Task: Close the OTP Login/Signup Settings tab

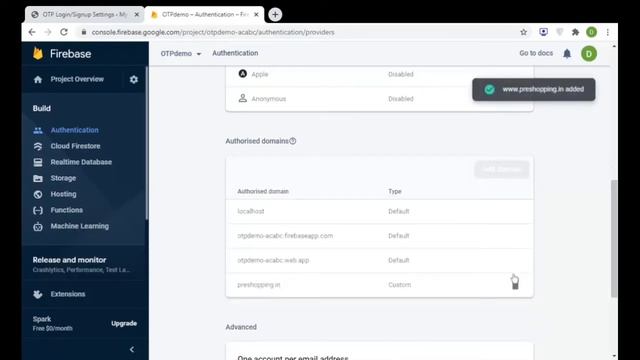Action: click(137, 15)
